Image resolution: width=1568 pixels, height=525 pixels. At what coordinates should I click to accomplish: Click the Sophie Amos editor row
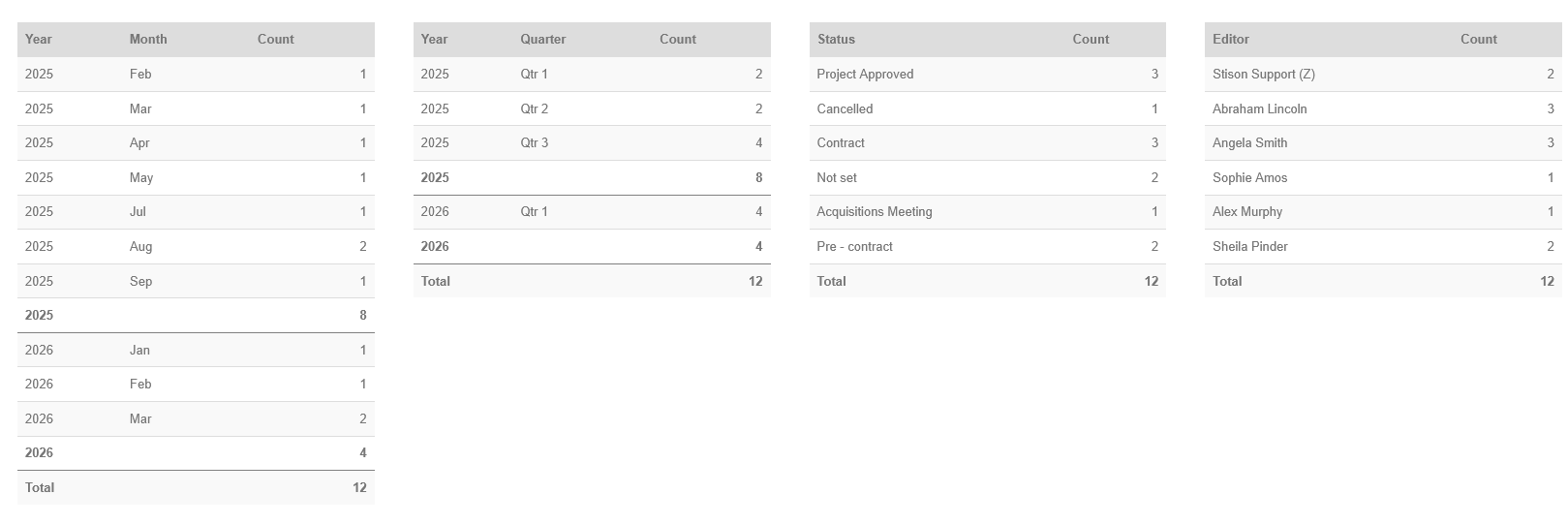coord(1383,178)
